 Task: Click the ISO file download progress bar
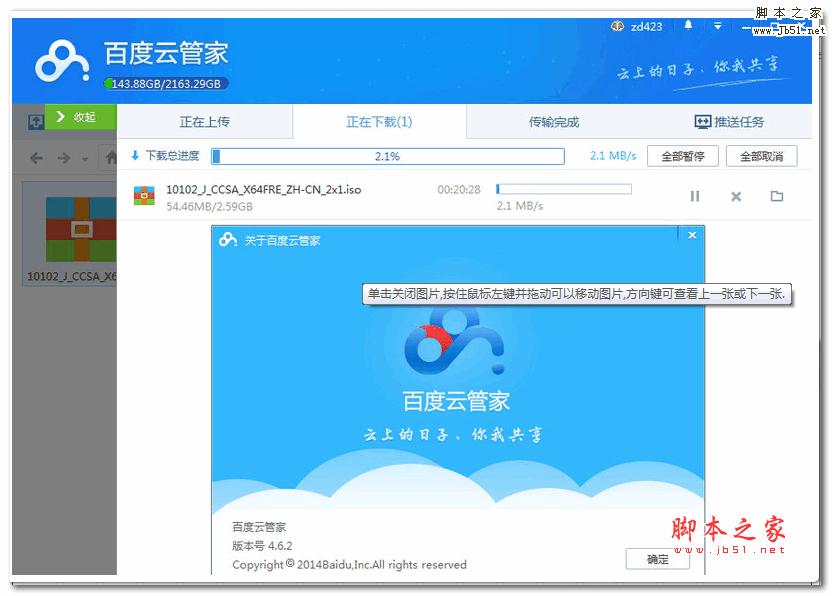click(x=564, y=189)
